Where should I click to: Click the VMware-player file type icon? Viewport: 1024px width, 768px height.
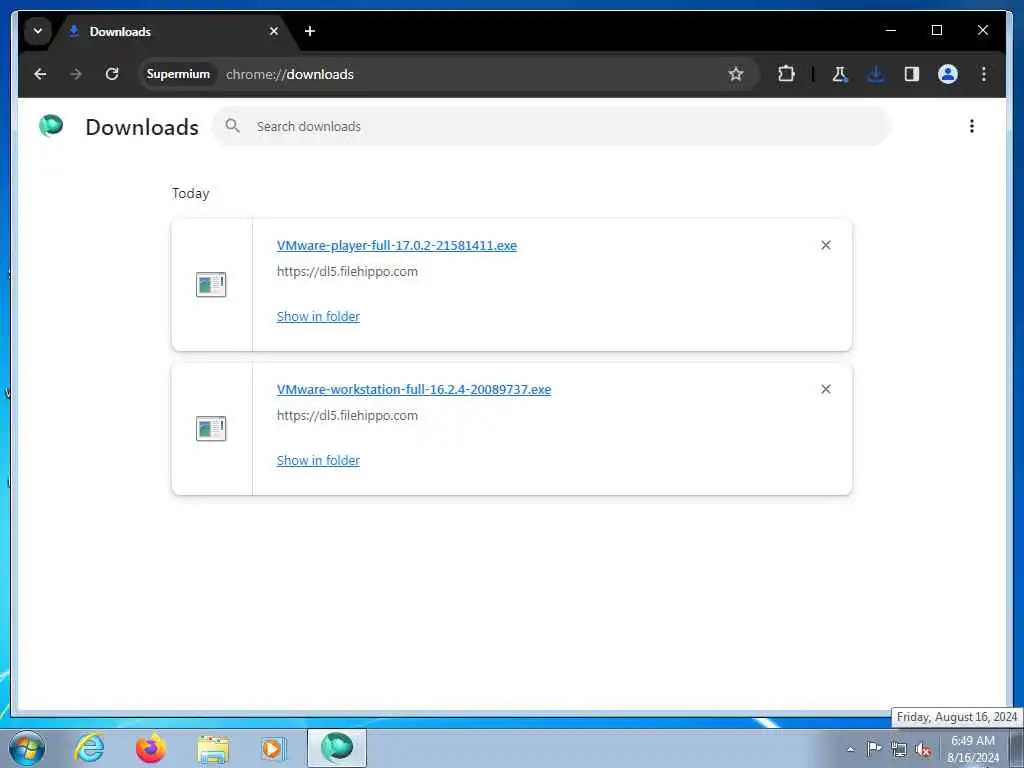pyautogui.click(x=211, y=285)
